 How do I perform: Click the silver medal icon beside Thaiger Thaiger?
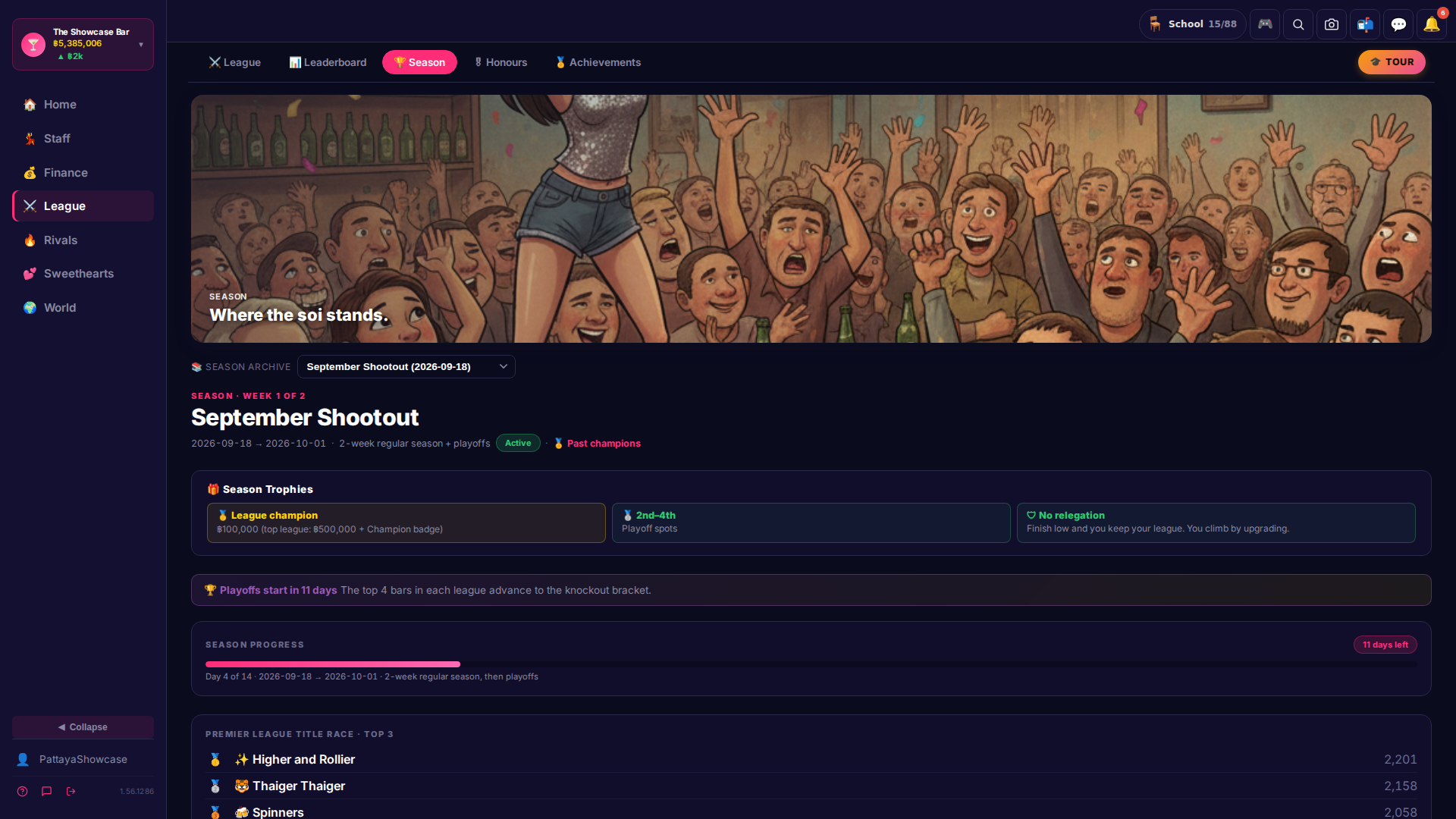[x=215, y=786]
